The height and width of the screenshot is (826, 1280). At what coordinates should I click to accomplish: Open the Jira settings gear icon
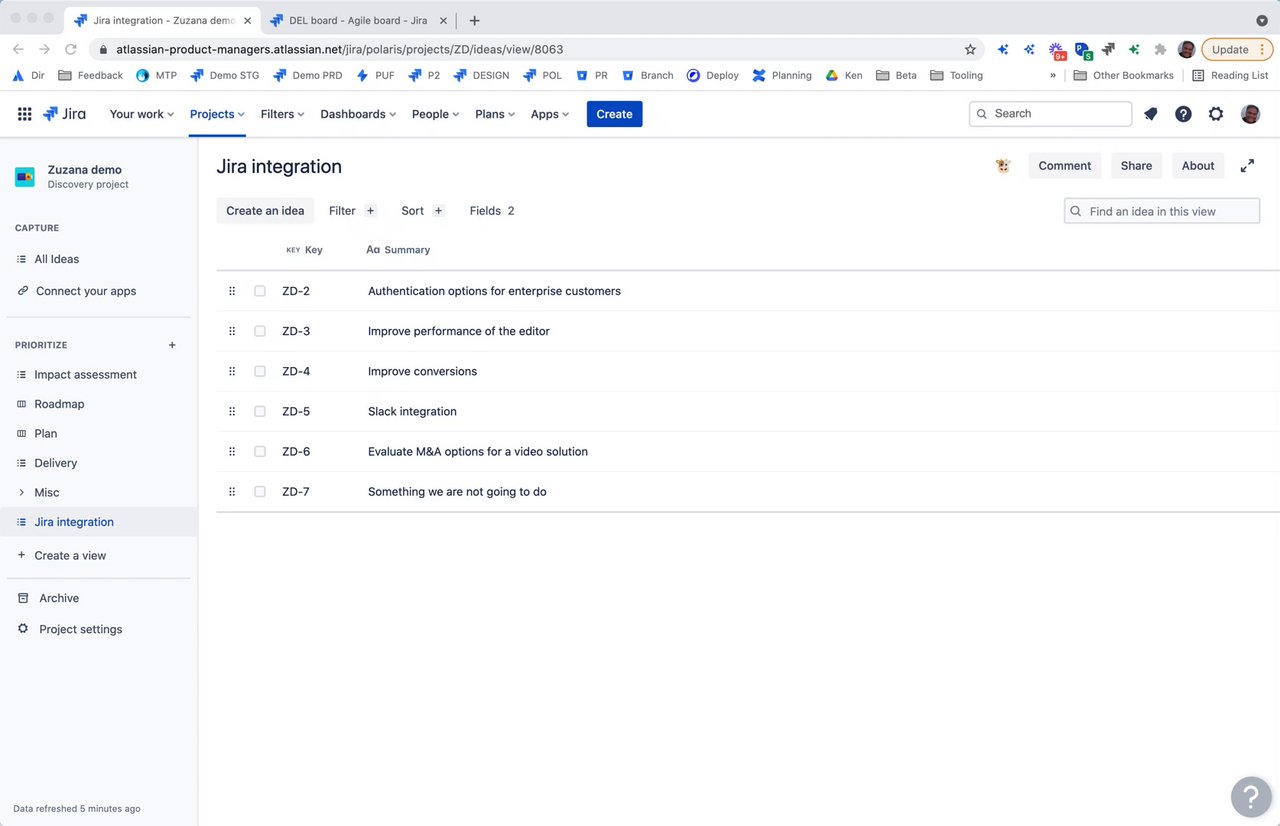[1216, 114]
